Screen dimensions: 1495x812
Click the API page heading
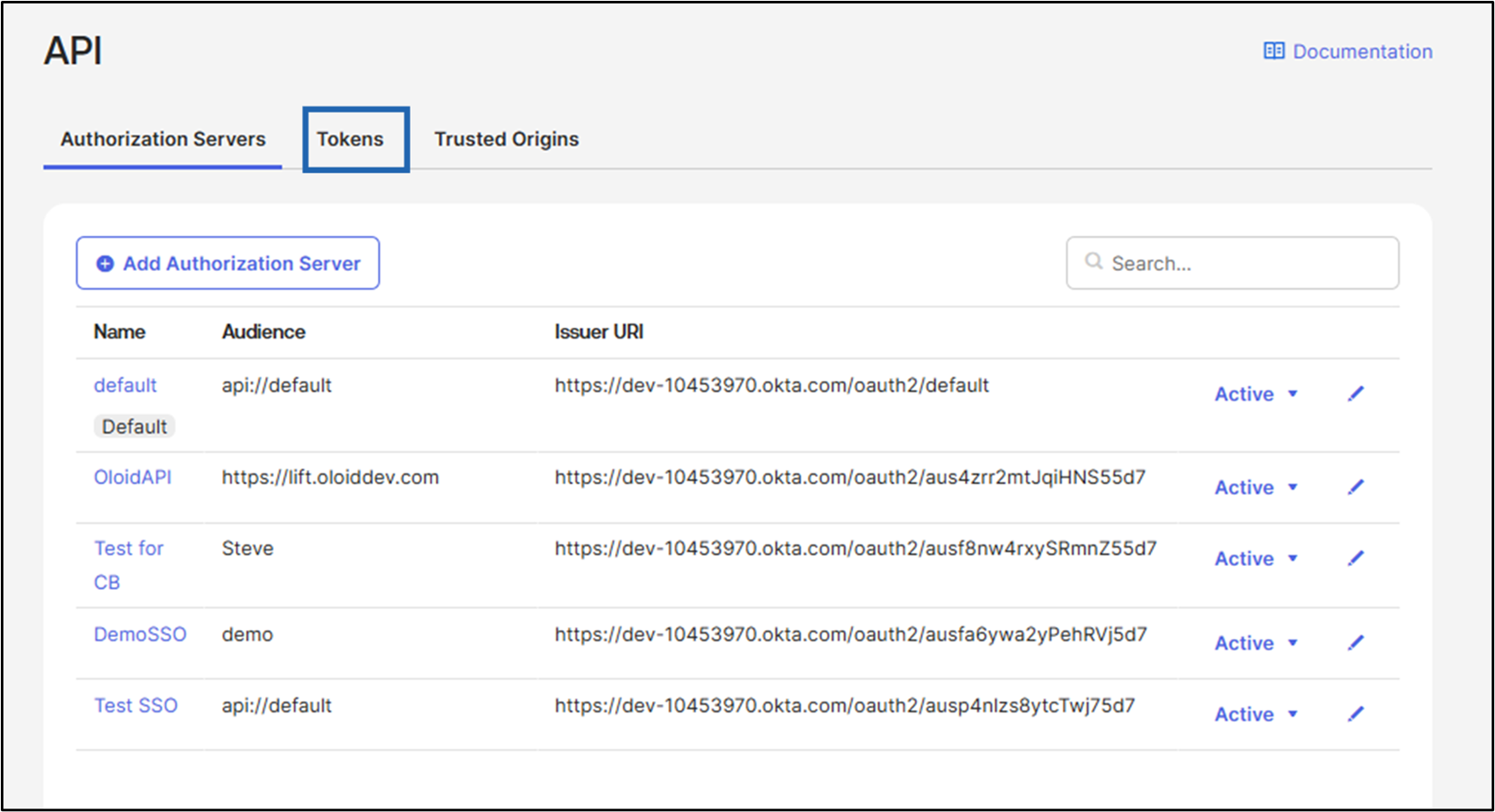73,51
